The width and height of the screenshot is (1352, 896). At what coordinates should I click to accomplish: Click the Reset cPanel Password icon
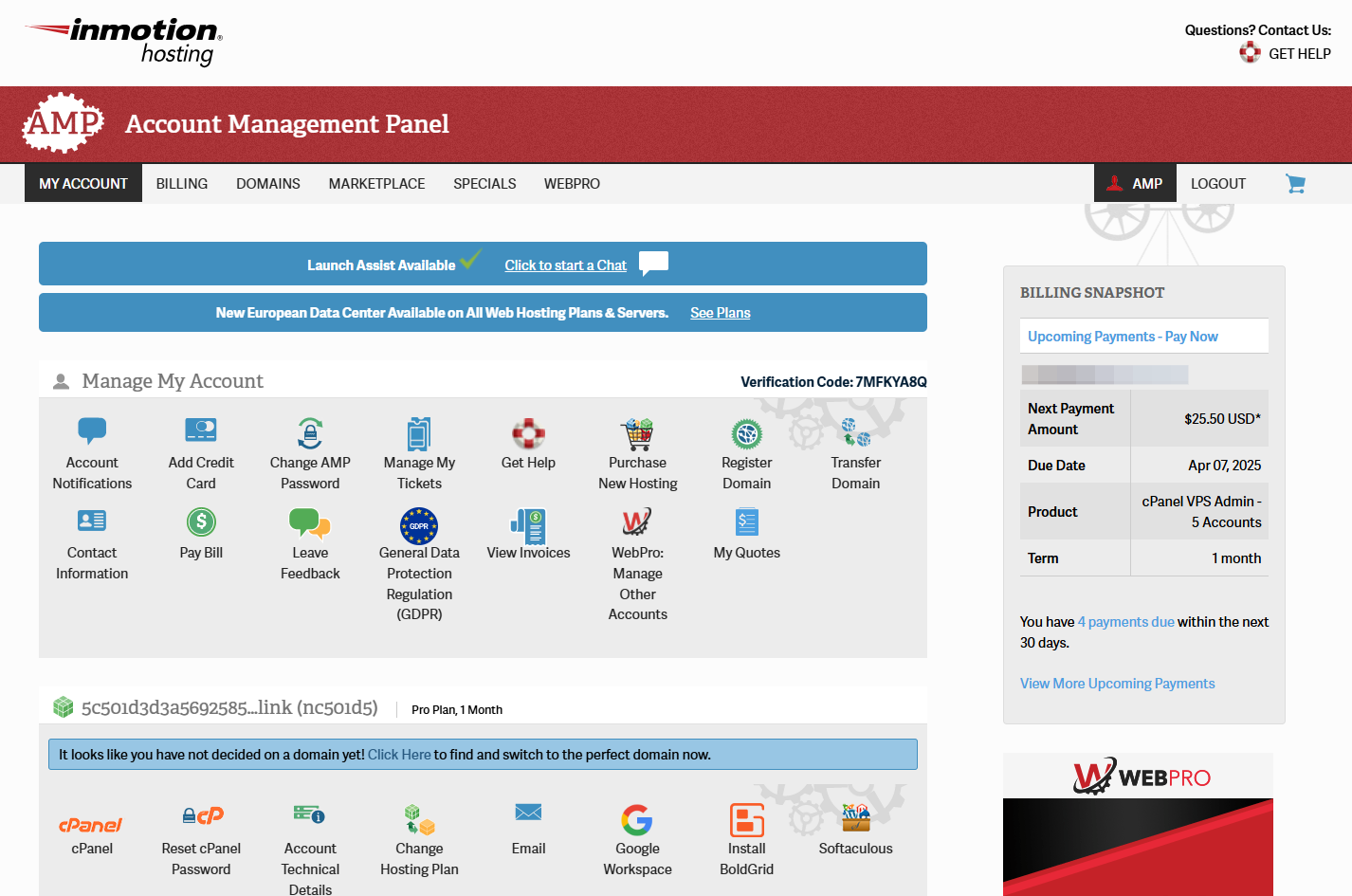[202, 815]
